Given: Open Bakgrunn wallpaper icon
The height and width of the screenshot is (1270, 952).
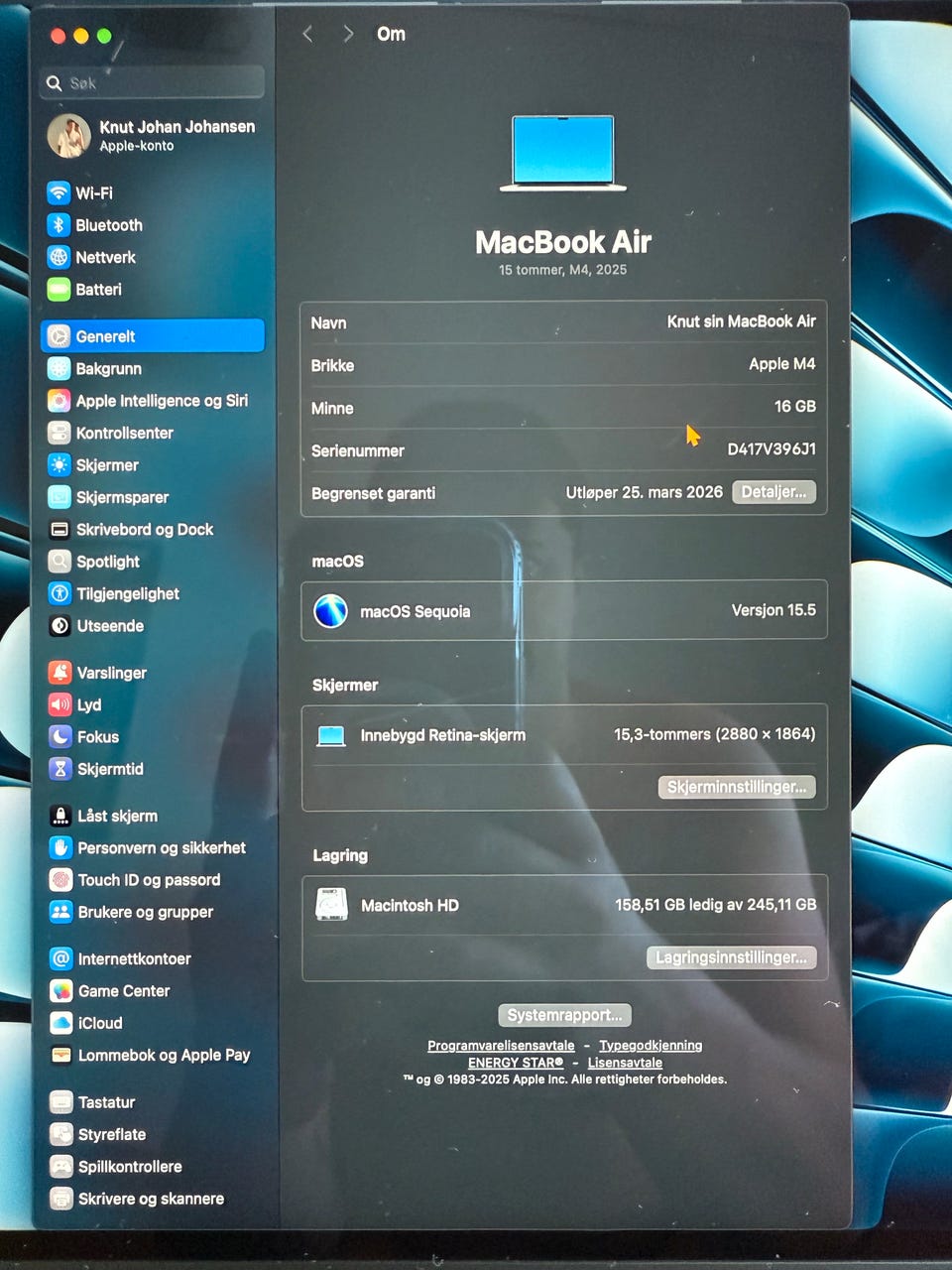Looking at the screenshot, I should [59, 368].
